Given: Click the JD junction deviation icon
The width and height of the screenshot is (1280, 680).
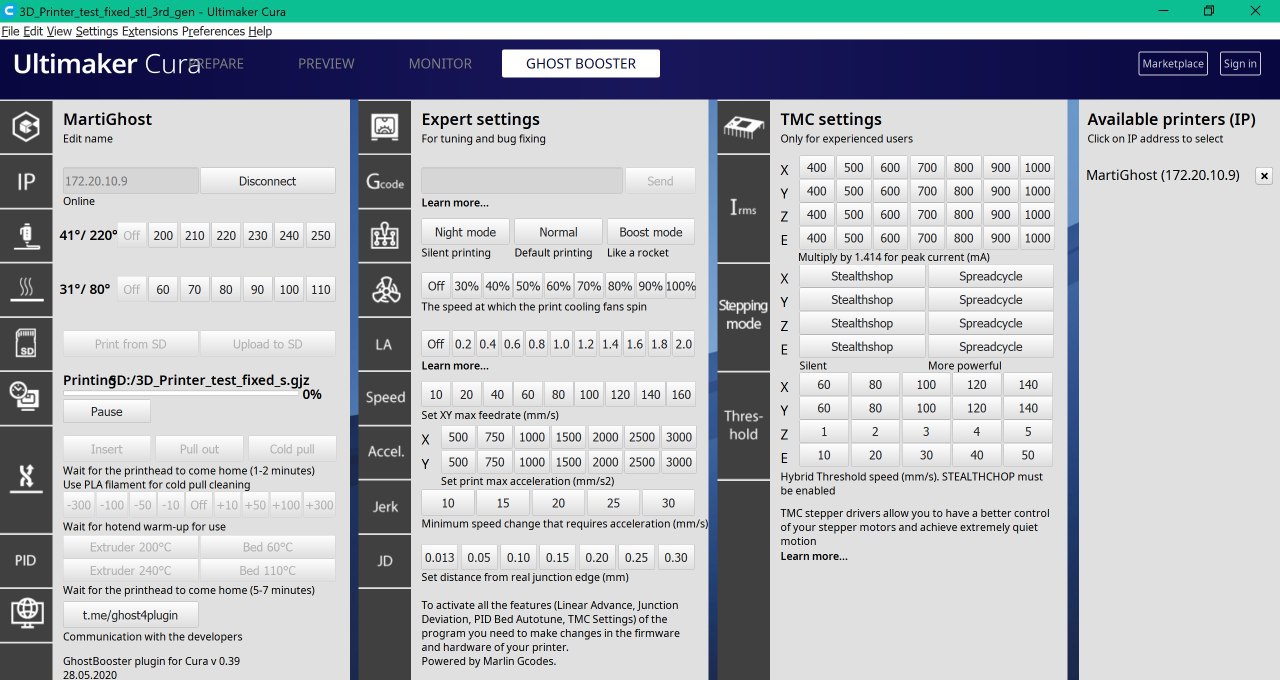Looking at the screenshot, I should 385,560.
